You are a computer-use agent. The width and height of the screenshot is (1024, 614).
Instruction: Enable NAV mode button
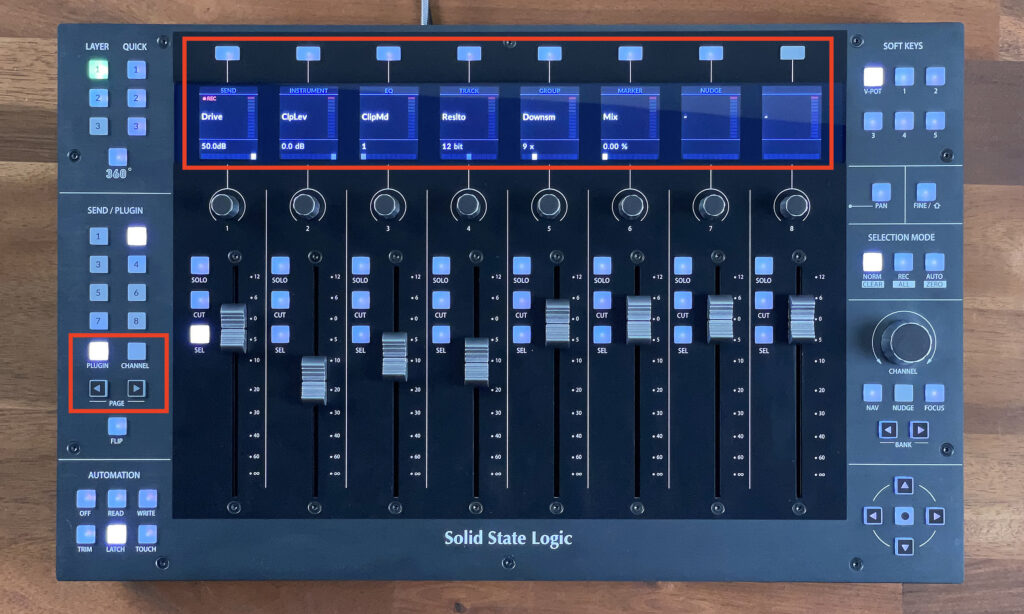pyautogui.click(x=872, y=393)
